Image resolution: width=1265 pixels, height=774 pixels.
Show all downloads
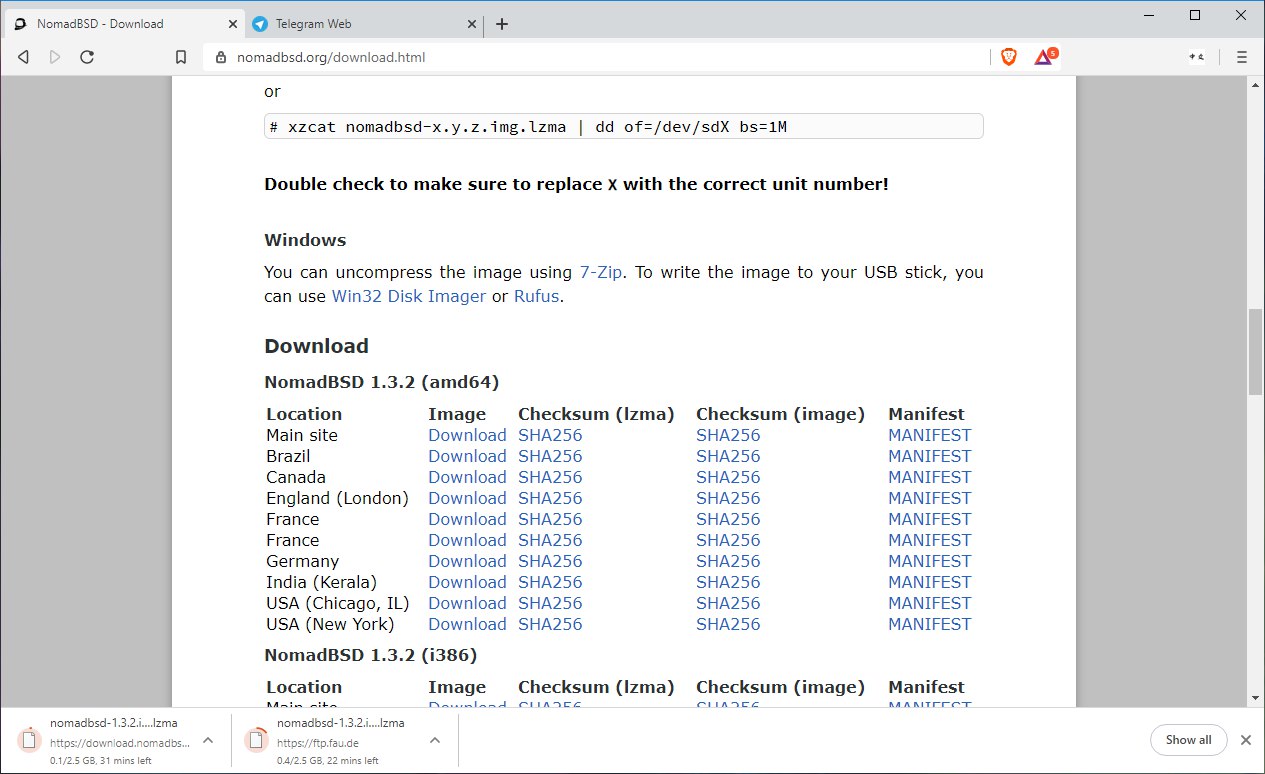pyautogui.click(x=1188, y=740)
